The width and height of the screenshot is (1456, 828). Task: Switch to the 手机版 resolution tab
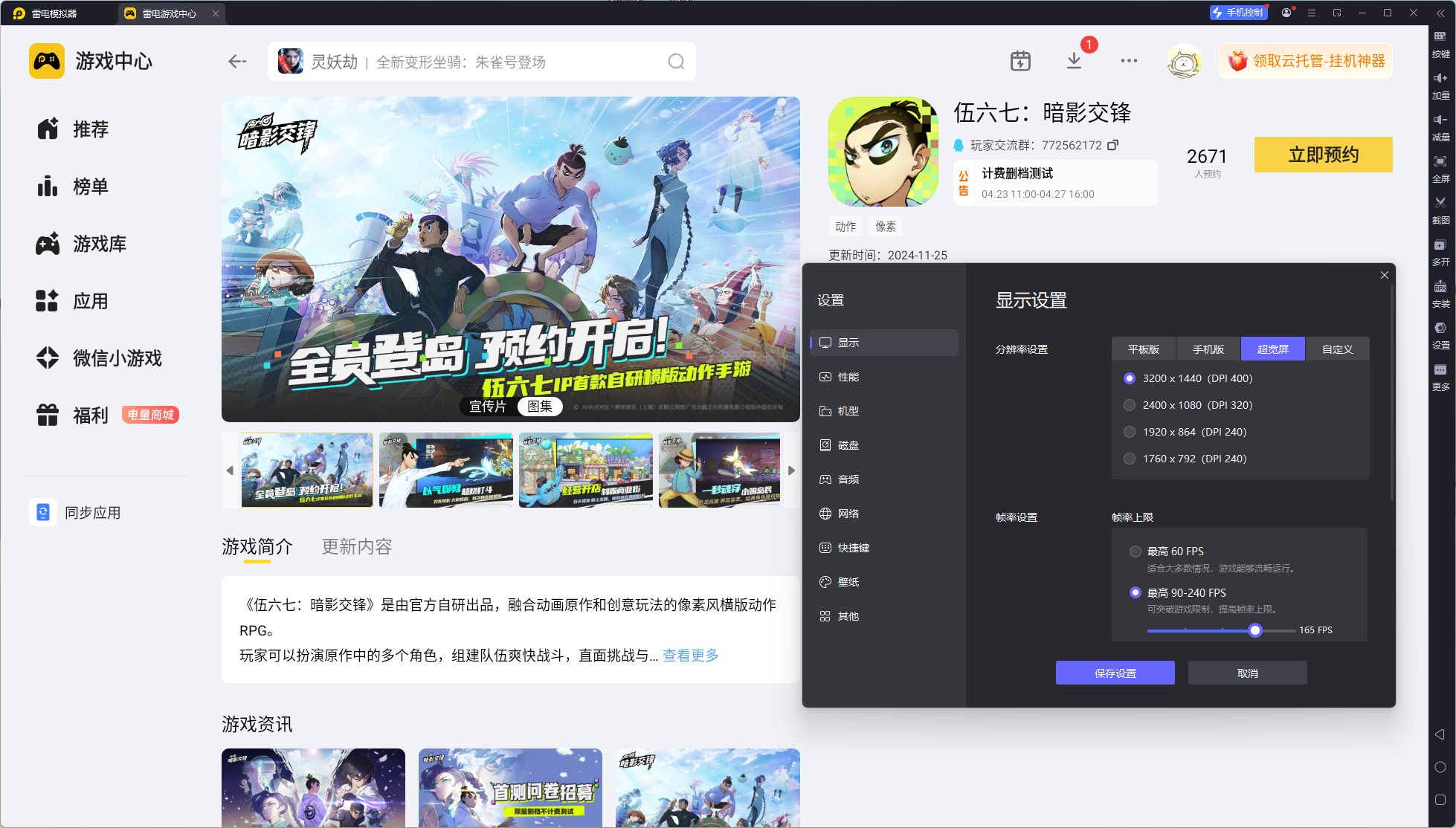click(x=1208, y=349)
